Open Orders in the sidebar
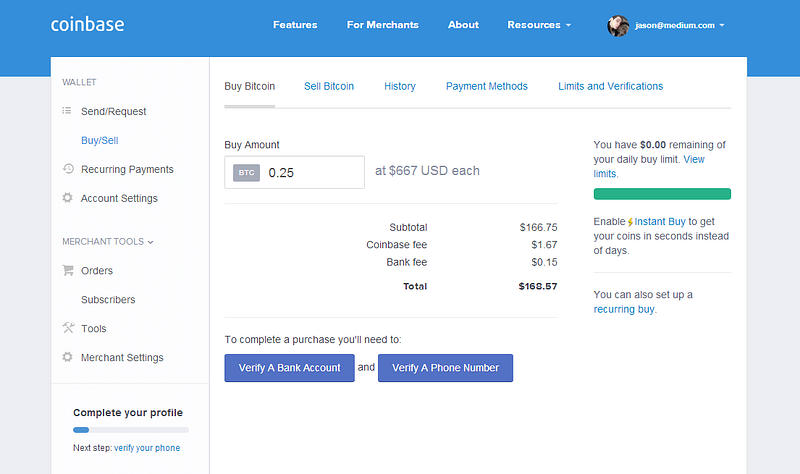Image resolution: width=800 pixels, height=474 pixels. coord(96,270)
